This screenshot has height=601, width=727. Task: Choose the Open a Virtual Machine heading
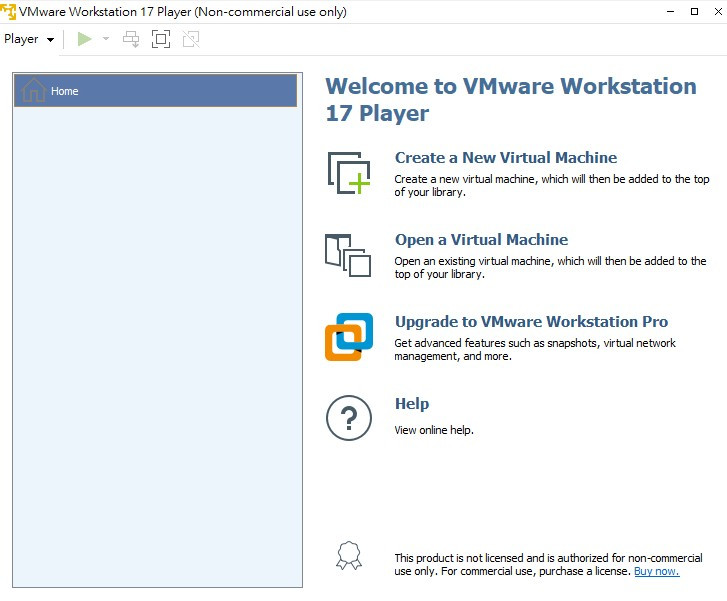coord(481,240)
